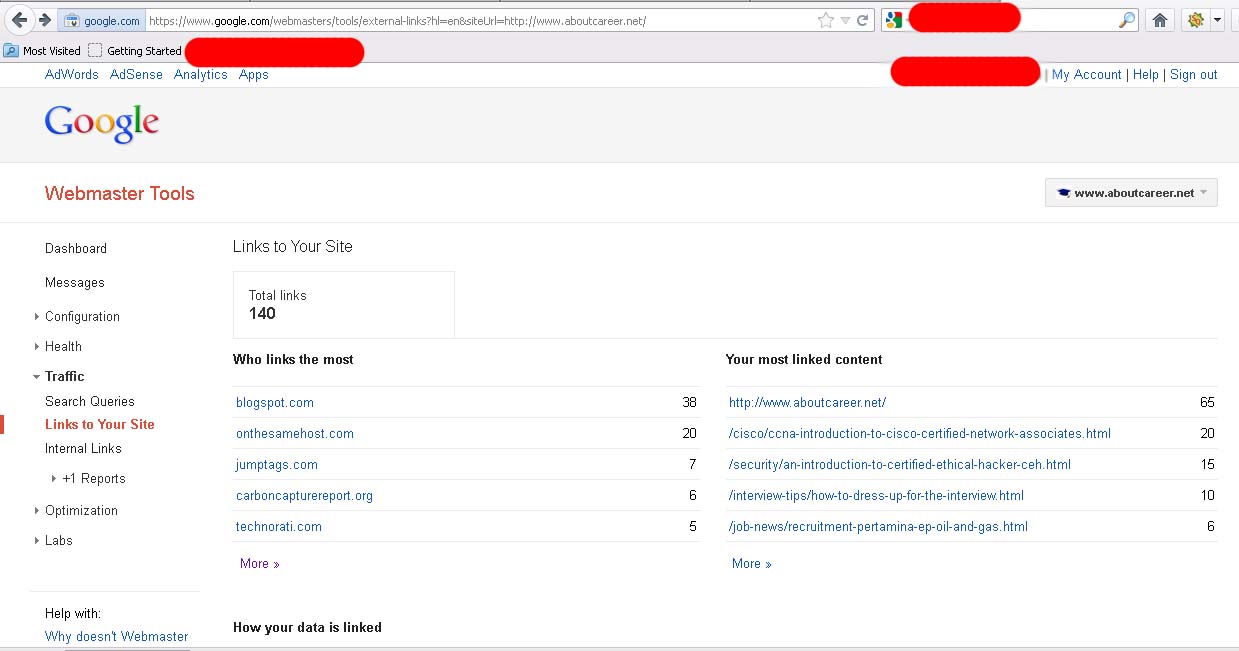
Task: Select Search Queries under Traffic
Action: tap(90, 402)
